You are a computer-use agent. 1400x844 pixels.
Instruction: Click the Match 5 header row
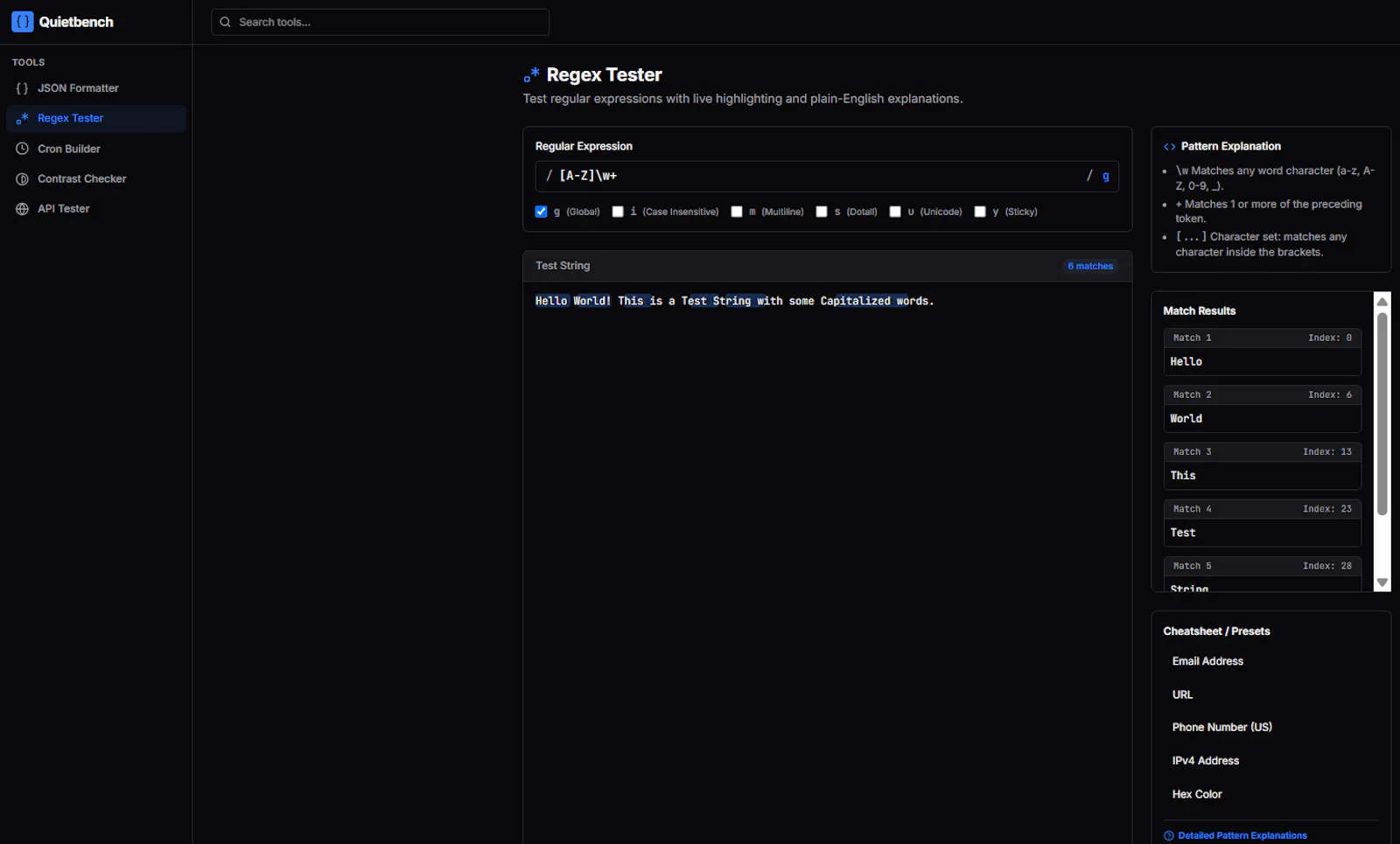pyautogui.click(x=1263, y=566)
